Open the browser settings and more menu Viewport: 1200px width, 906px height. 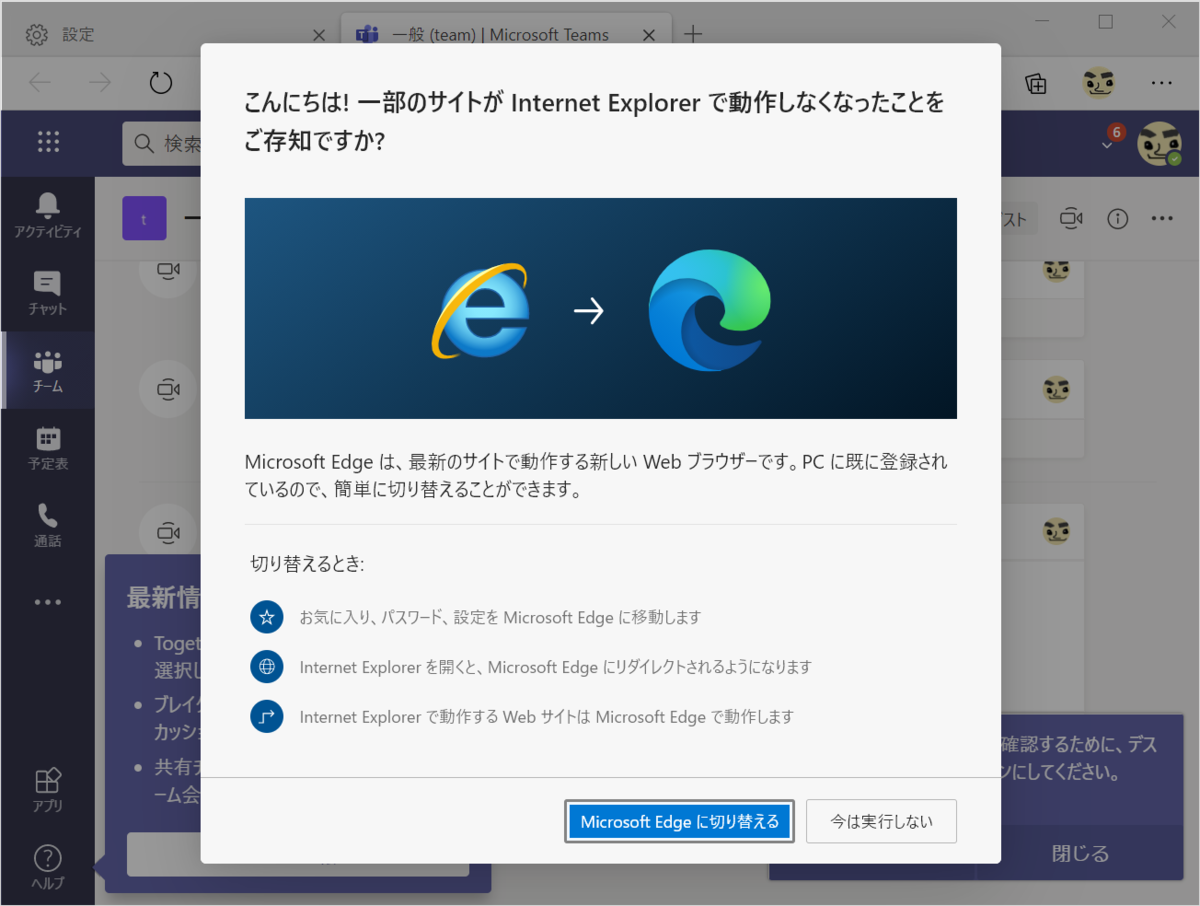(1161, 84)
